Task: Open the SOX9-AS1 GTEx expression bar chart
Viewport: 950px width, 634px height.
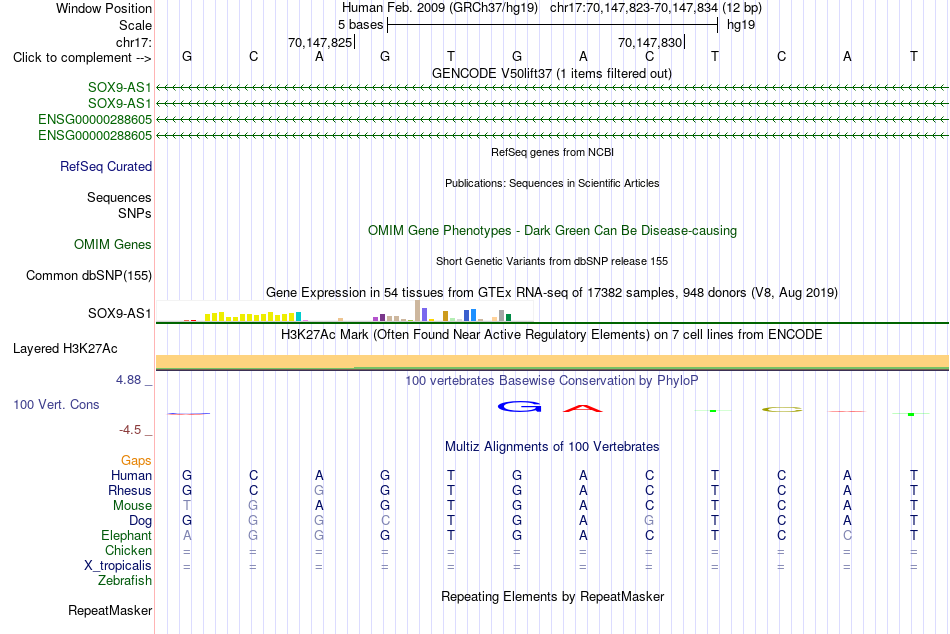Action: 345,310
